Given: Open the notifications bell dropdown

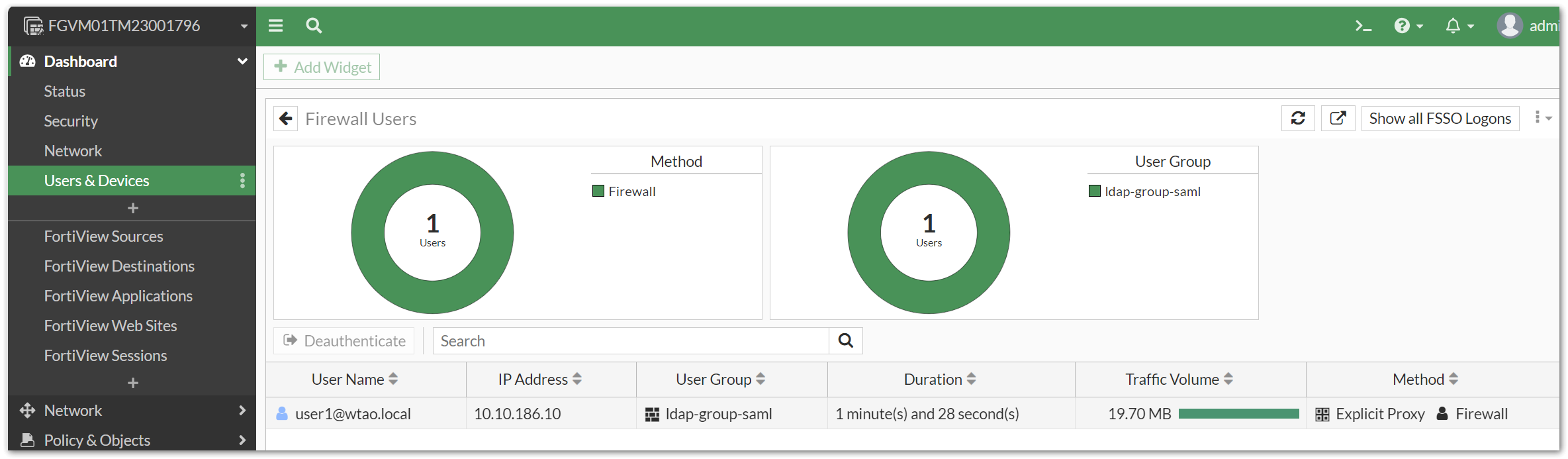Looking at the screenshot, I should tap(1459, 26).
